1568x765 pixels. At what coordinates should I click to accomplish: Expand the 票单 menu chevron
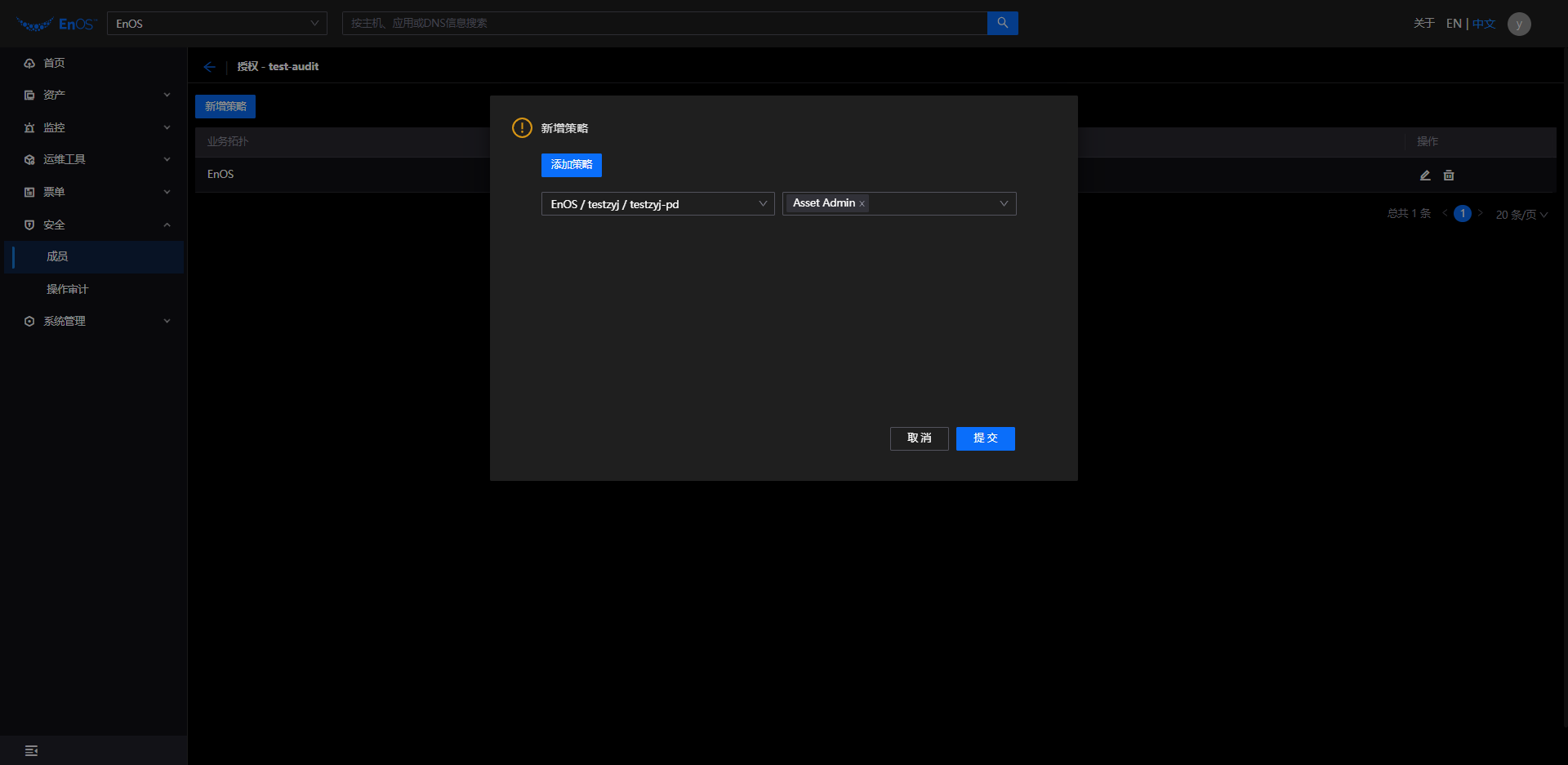click(x=167, y=192)
